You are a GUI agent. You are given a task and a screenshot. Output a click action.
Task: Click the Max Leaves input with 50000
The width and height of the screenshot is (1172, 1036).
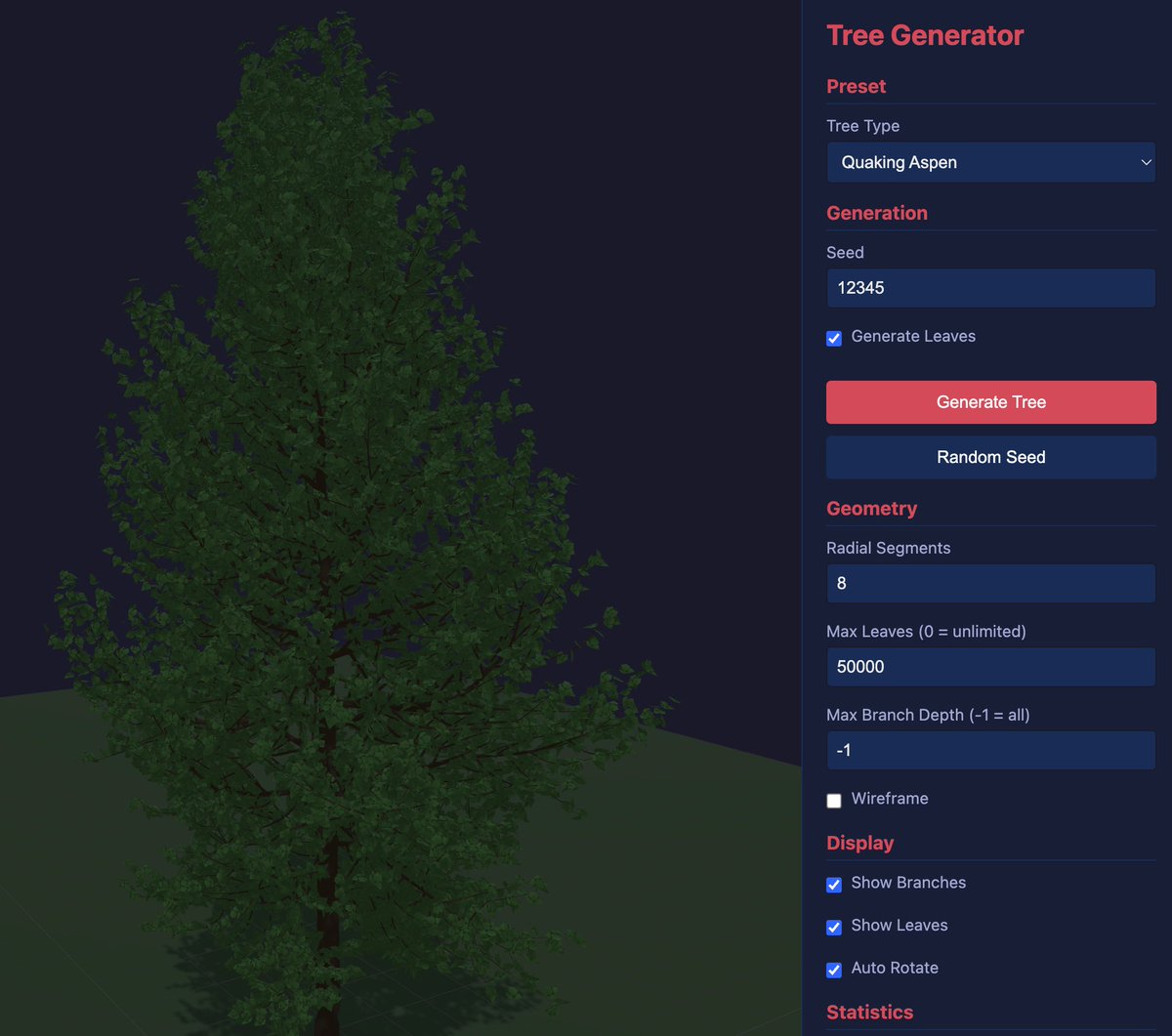tap(991, 667)
